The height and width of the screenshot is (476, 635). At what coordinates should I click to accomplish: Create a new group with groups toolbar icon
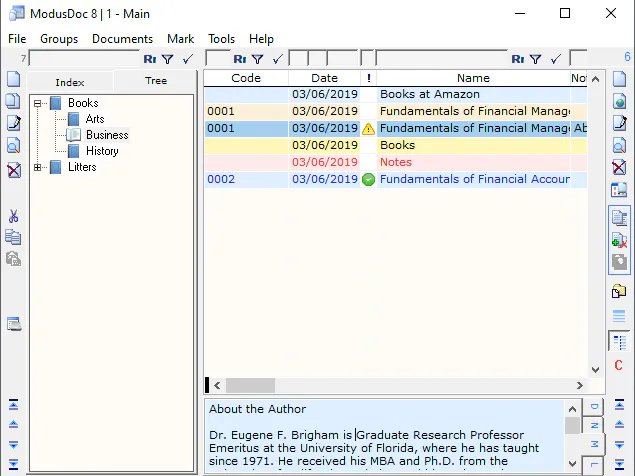(13, 79)
